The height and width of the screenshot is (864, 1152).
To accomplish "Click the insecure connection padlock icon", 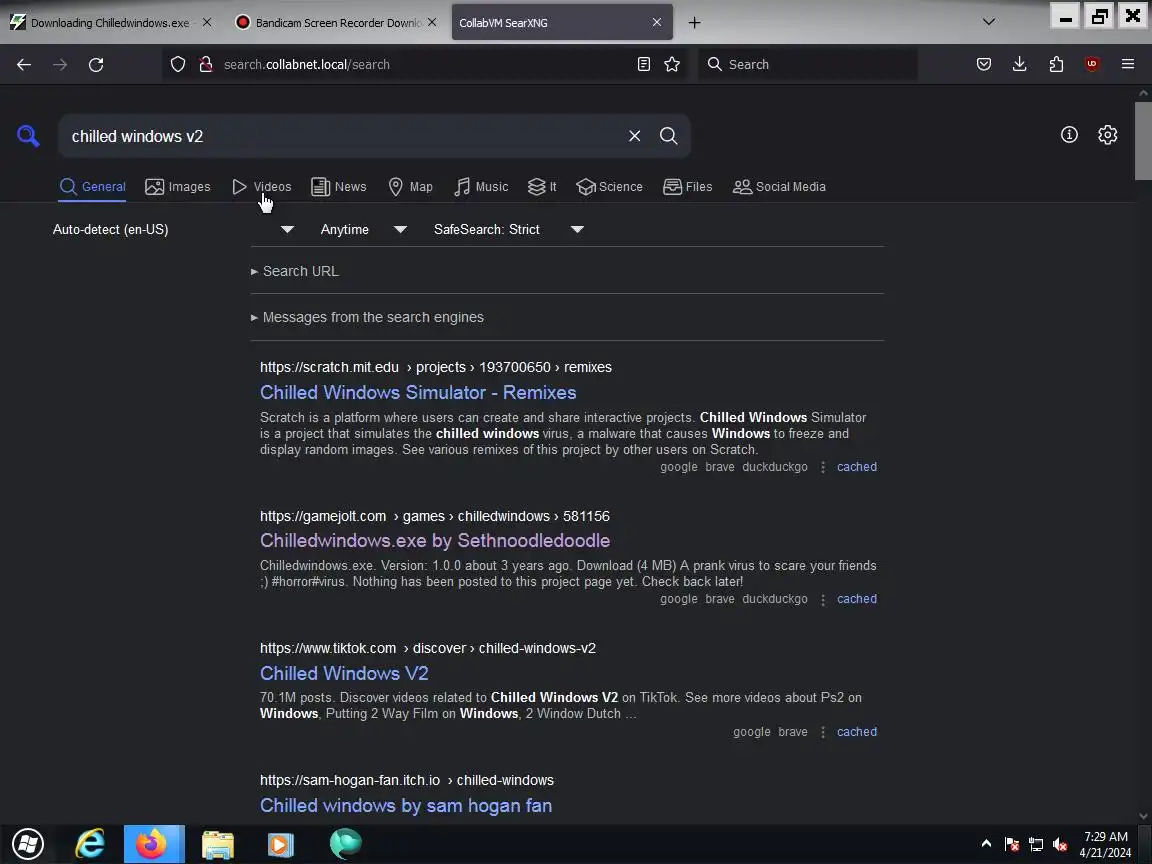I will (x=206, y=65).
